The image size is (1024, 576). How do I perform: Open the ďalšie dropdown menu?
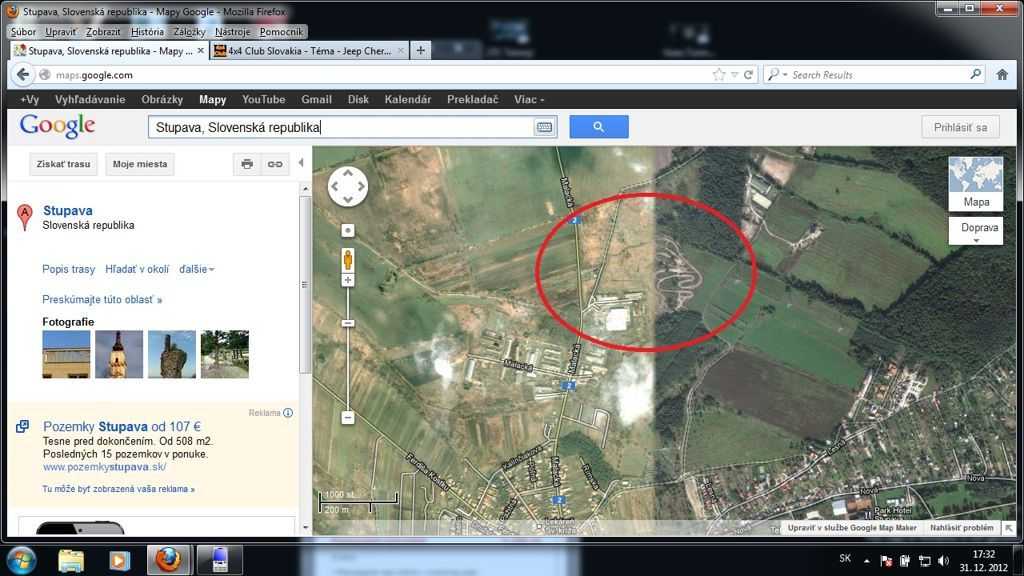click(x=197, y=269)
